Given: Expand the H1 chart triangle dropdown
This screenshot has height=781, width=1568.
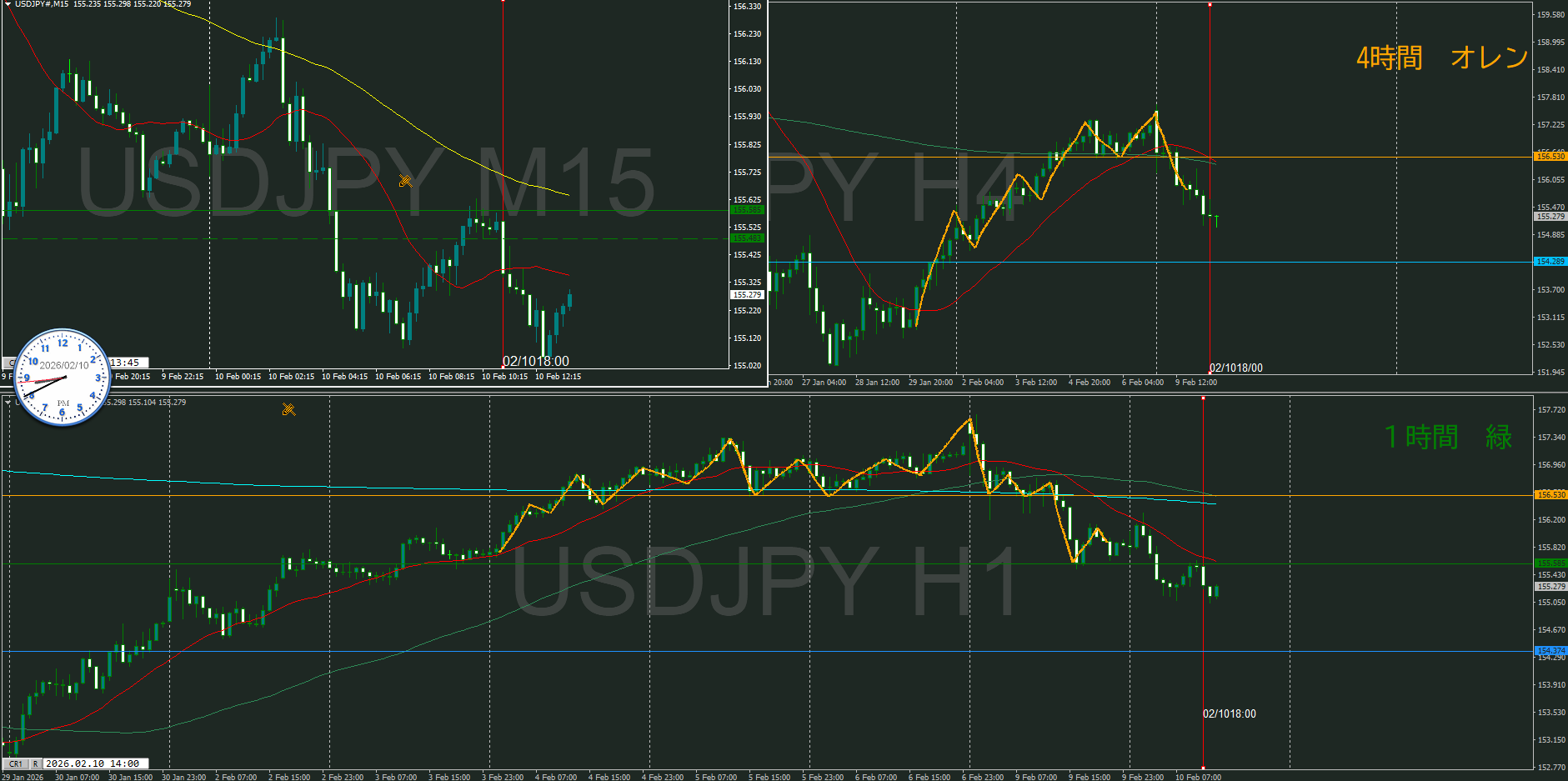Looking at the screenshot, I should [8, 402].
